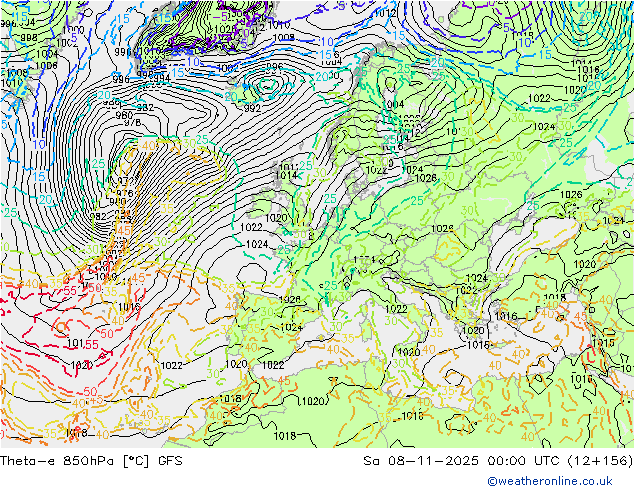Select the 'Theta-e 850hPa [°C] GFS' caption

click(91, 461)
